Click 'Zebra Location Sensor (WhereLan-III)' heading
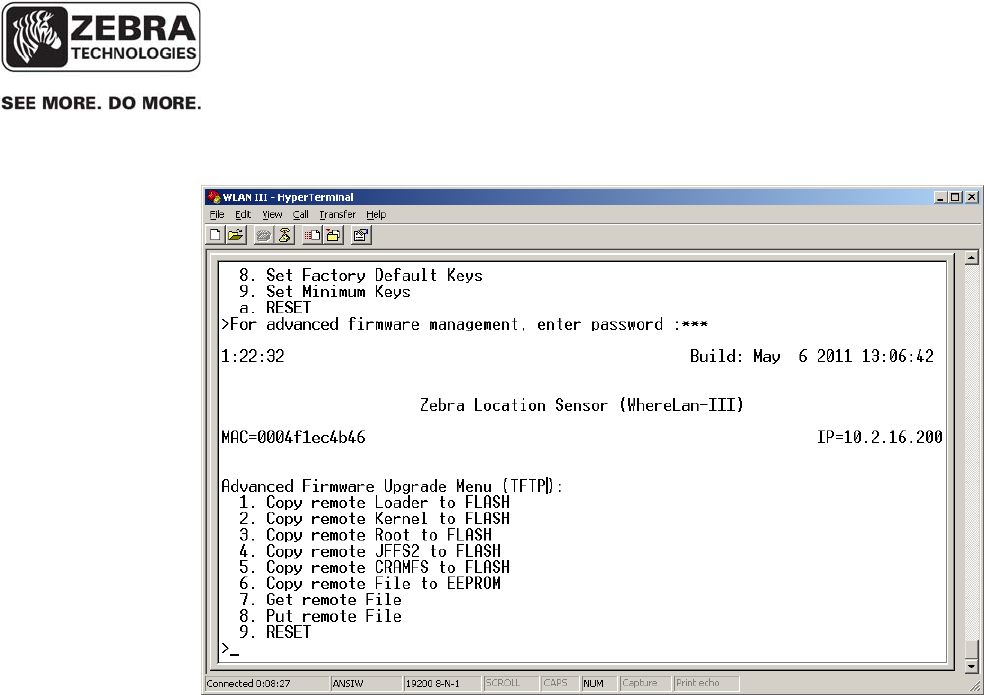 point(582,406)
